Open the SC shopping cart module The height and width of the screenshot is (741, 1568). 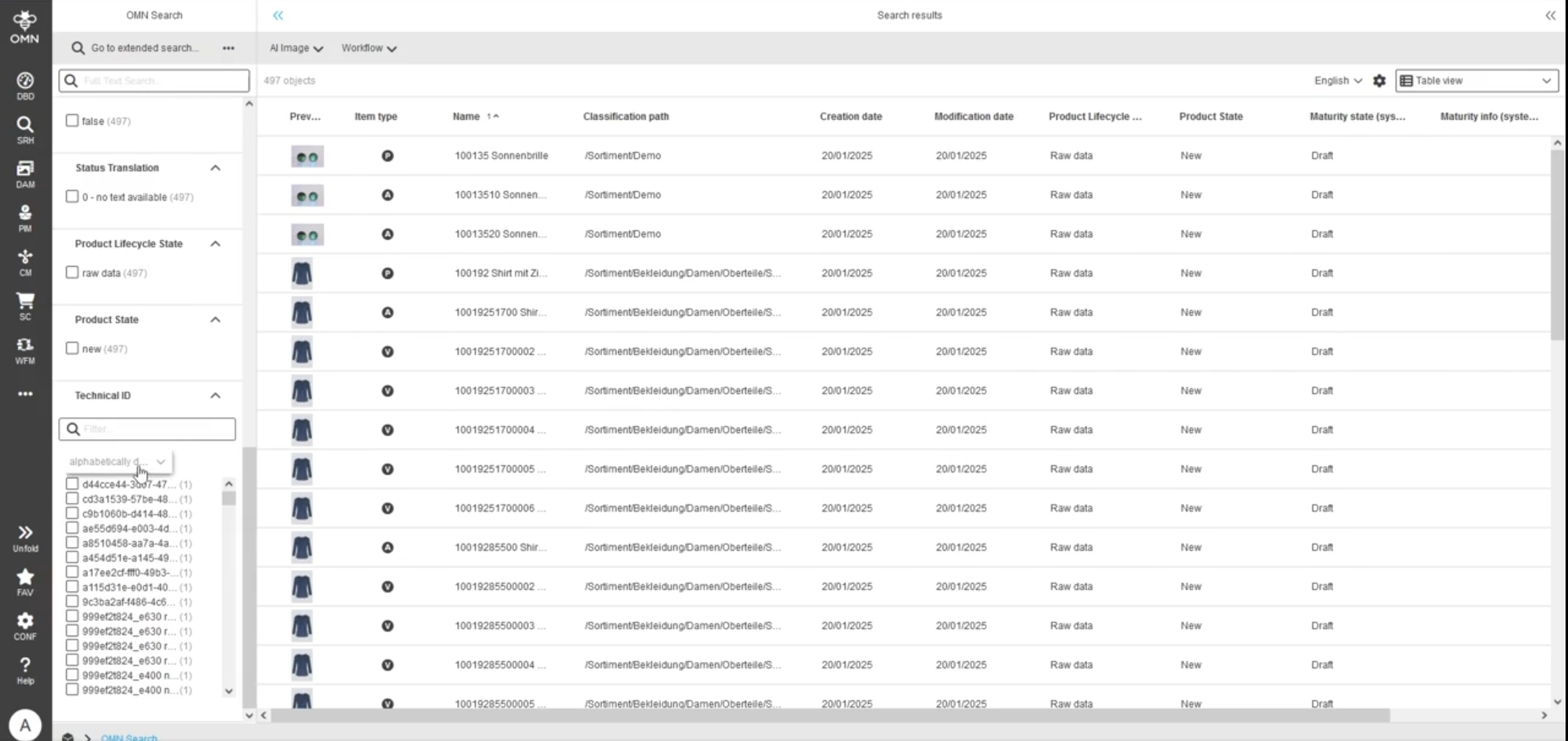click(x=25, y=305)
